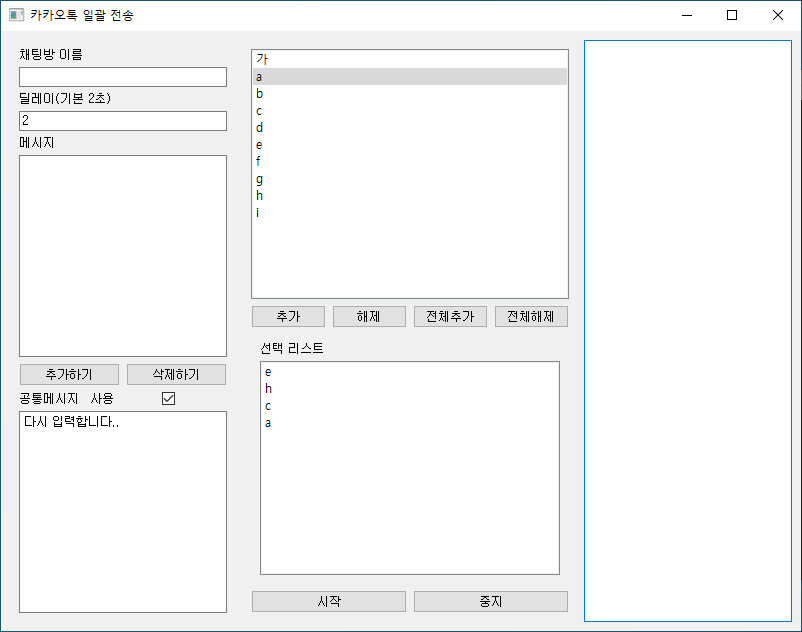The width and height of the screenshot is (802, 632).
Task: Click the 추가 button
Action: pos(288,317)
